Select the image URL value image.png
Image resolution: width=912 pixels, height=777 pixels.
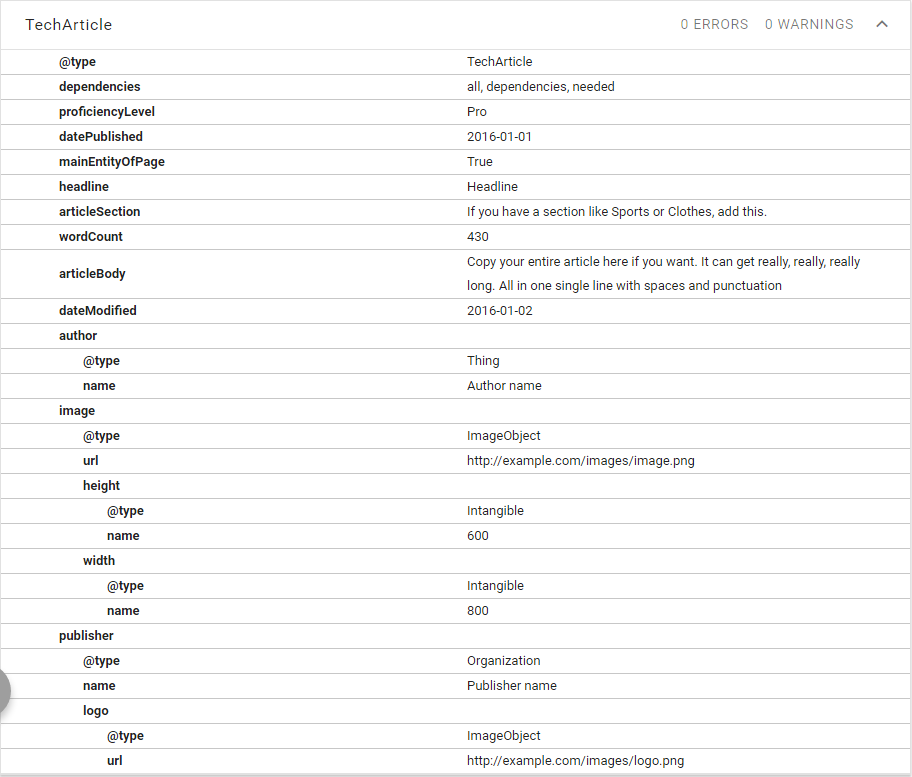(x=580, y=461)
